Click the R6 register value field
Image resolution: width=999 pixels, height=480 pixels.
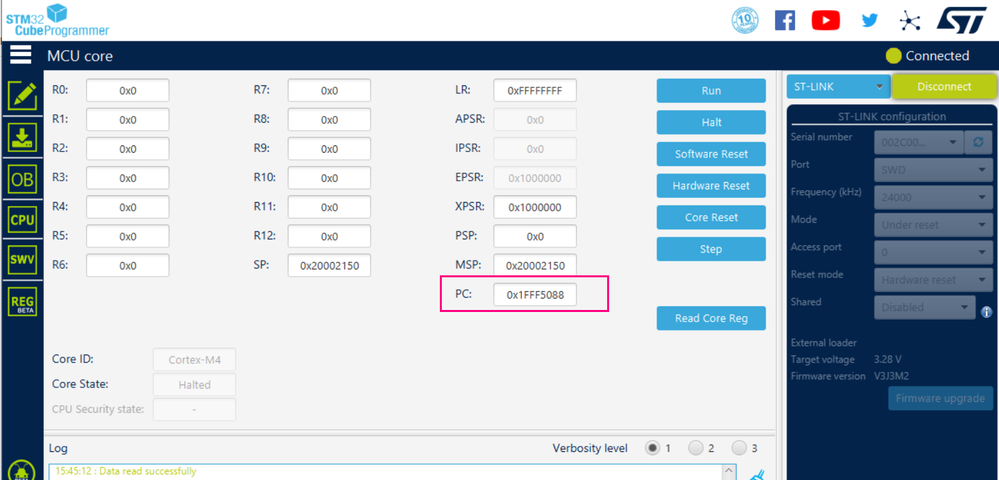click(127, 265)
